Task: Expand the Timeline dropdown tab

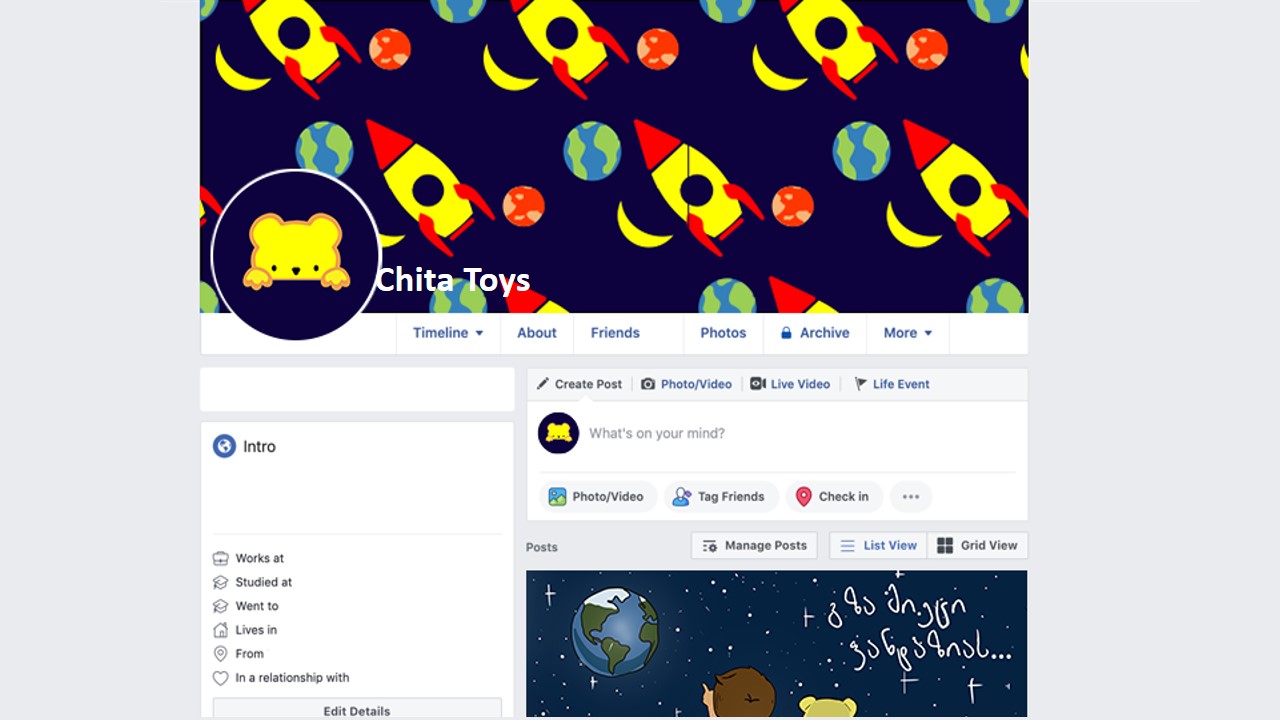Action: click(x=448, y=333)
